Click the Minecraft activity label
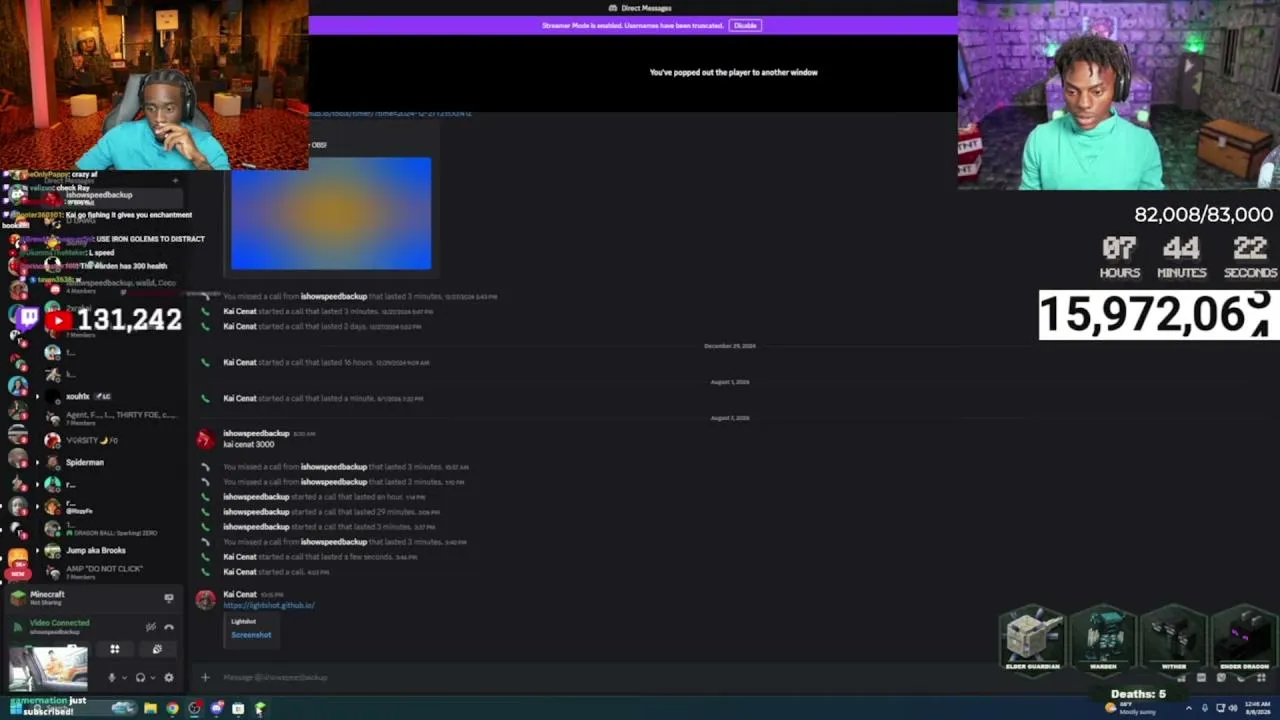This screenshot has width=1280, height=720. [47, 594]
